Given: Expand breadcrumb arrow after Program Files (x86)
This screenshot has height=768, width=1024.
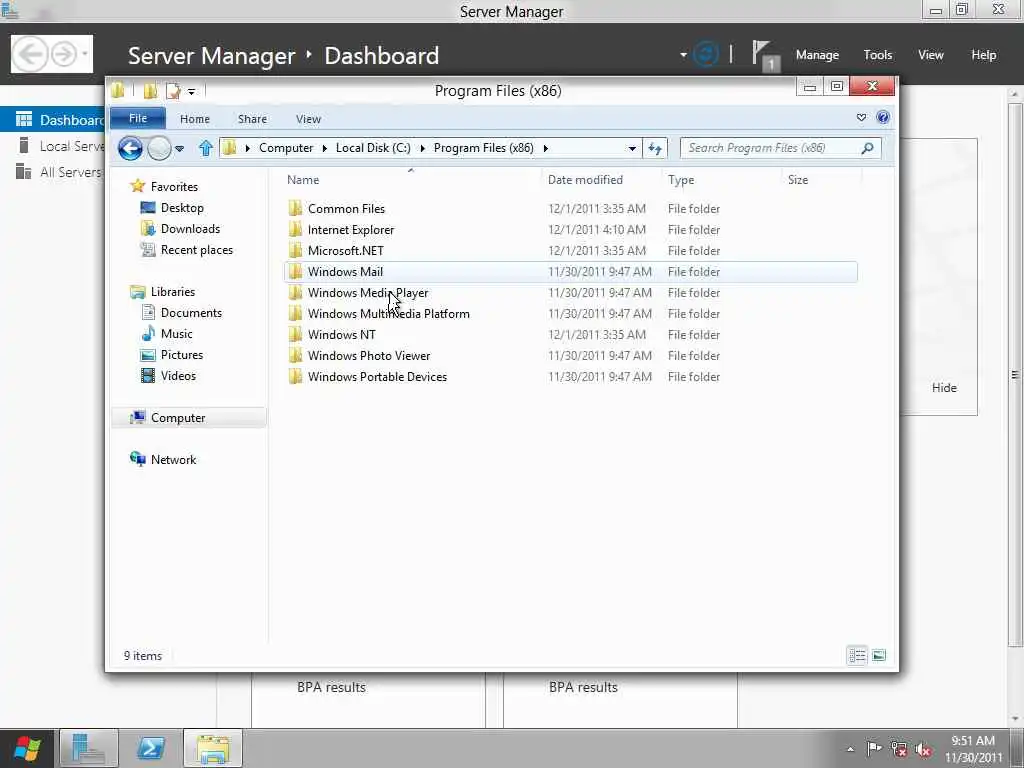Looking at the screenshot, I should [x=545, y=148].
